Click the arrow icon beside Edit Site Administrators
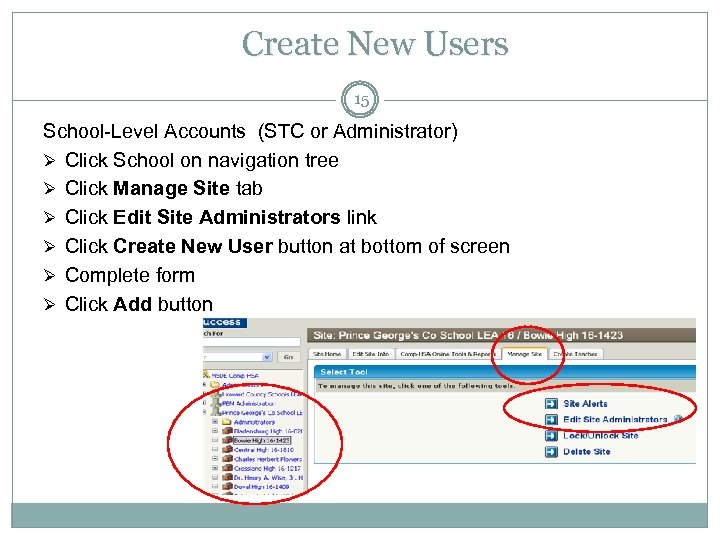 (551, 420)
